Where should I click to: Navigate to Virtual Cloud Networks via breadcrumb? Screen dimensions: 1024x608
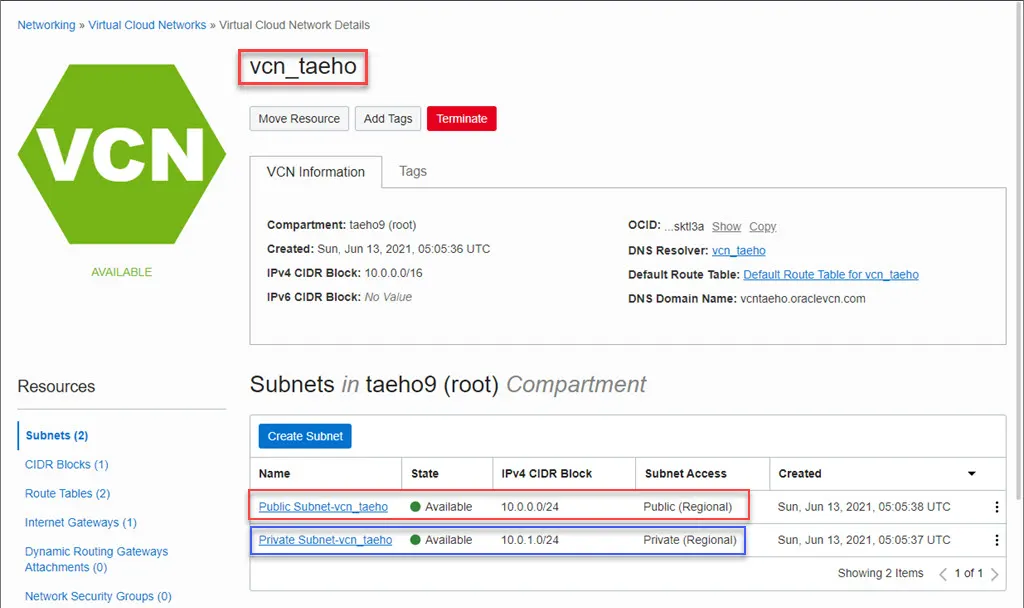[x=147, y=25]
